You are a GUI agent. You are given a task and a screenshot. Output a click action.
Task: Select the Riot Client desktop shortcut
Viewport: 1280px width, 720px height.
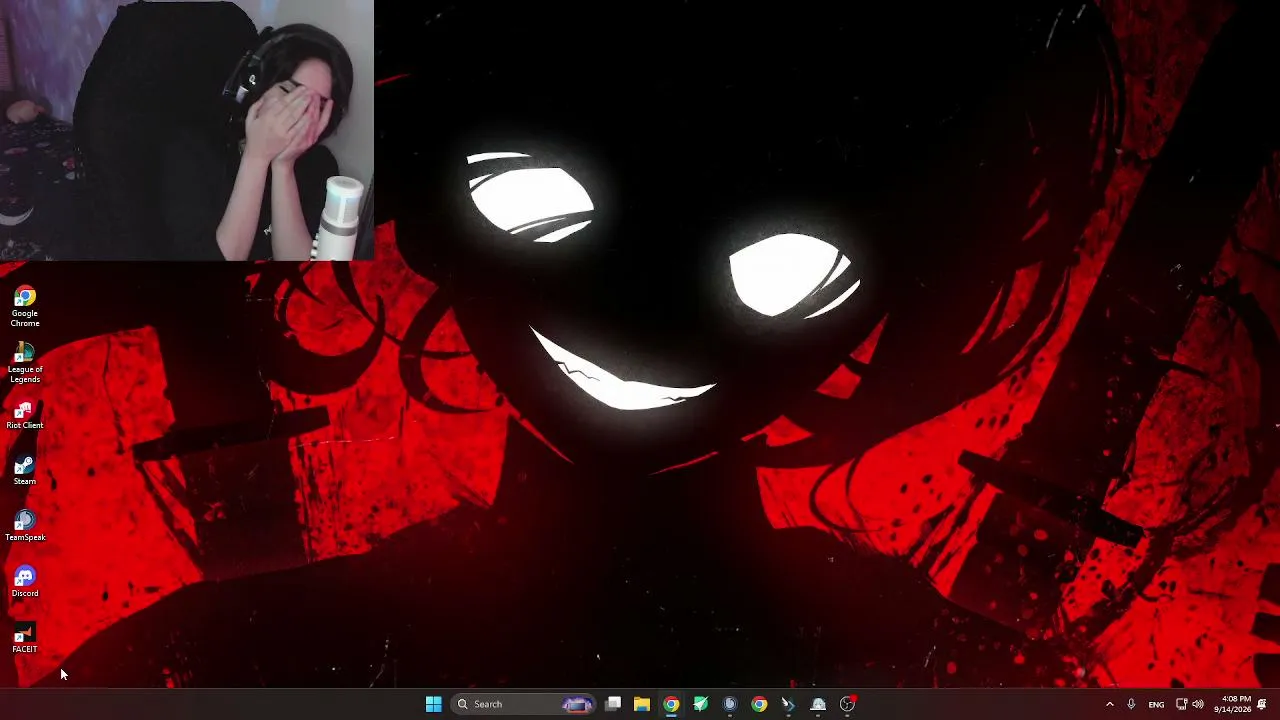[25, 416]
